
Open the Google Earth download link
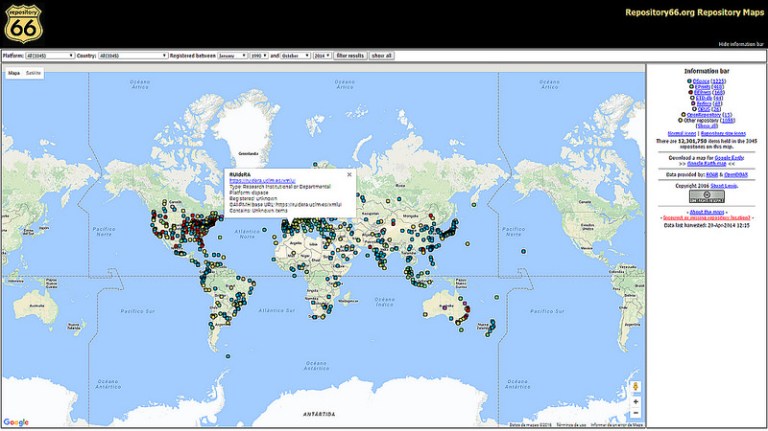coord(729,158)
